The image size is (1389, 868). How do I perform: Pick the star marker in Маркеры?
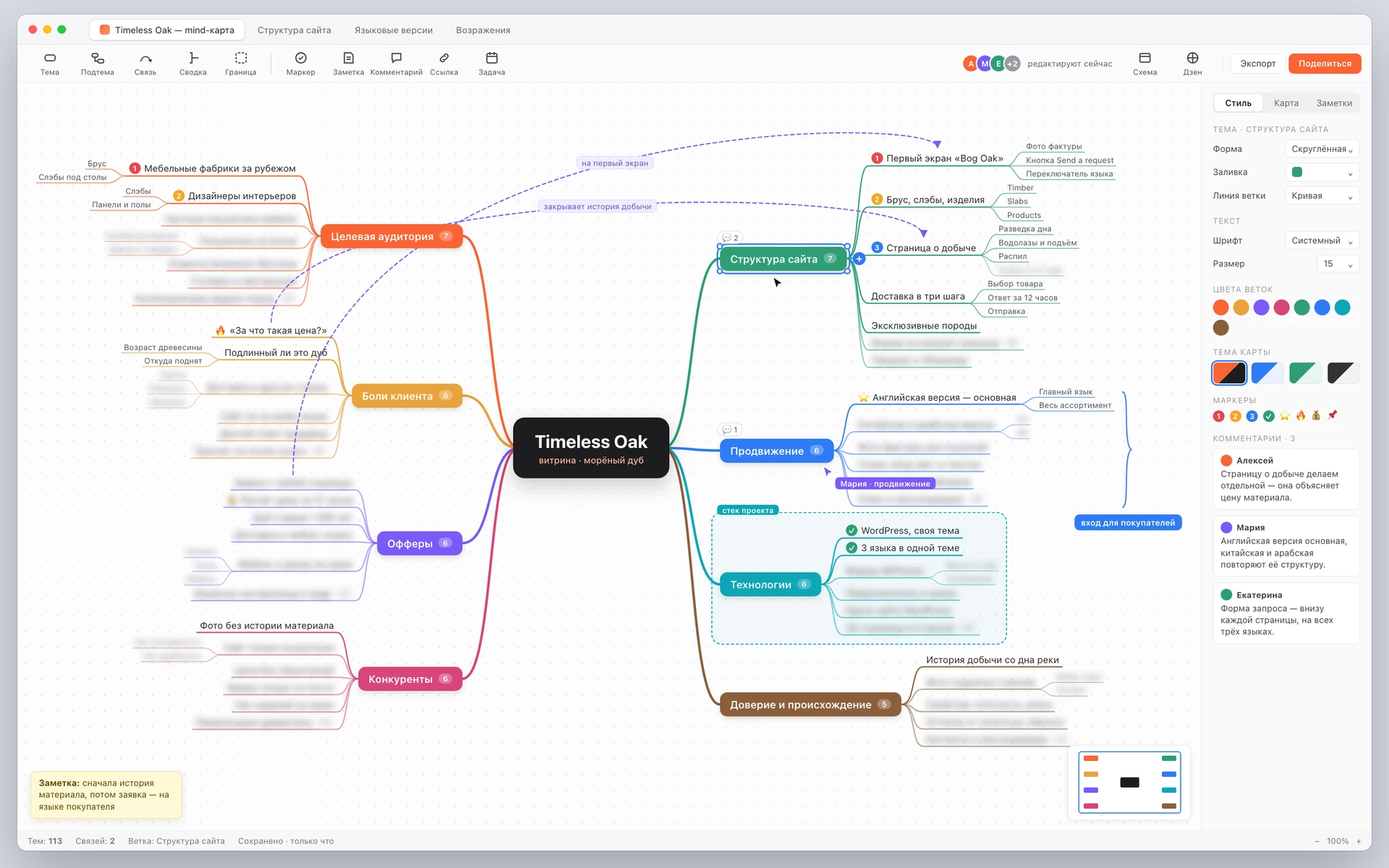coord(1285,416)
